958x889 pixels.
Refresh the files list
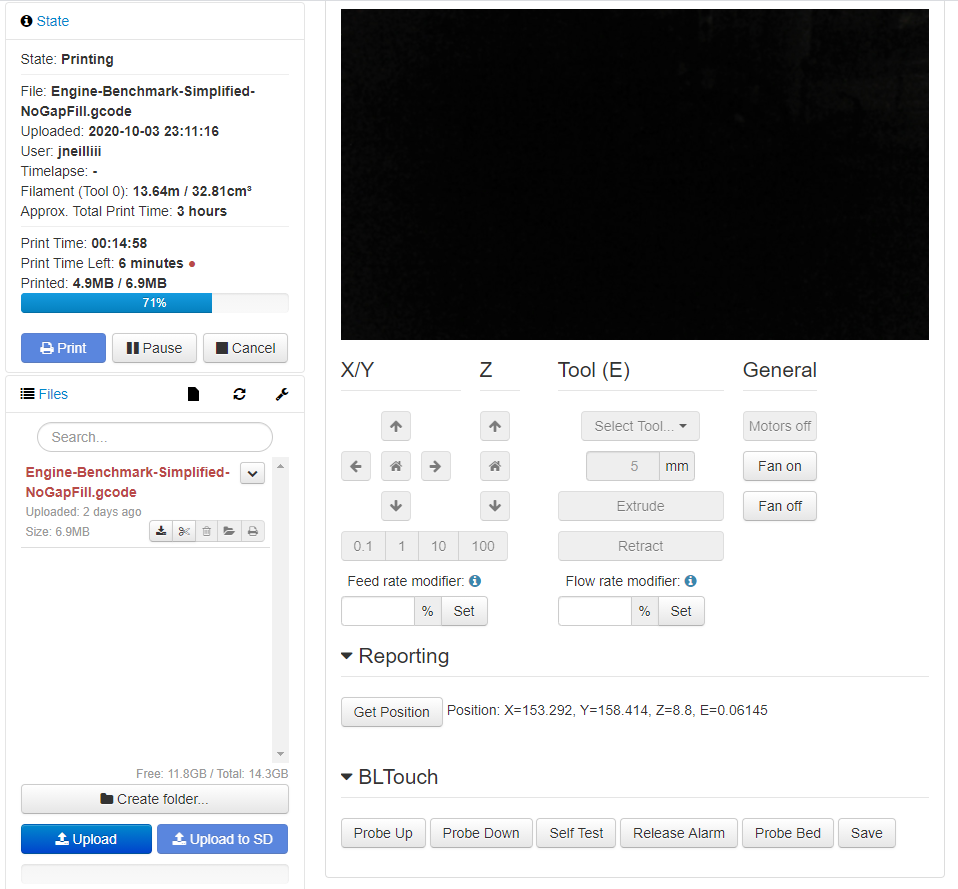point(239,394)
